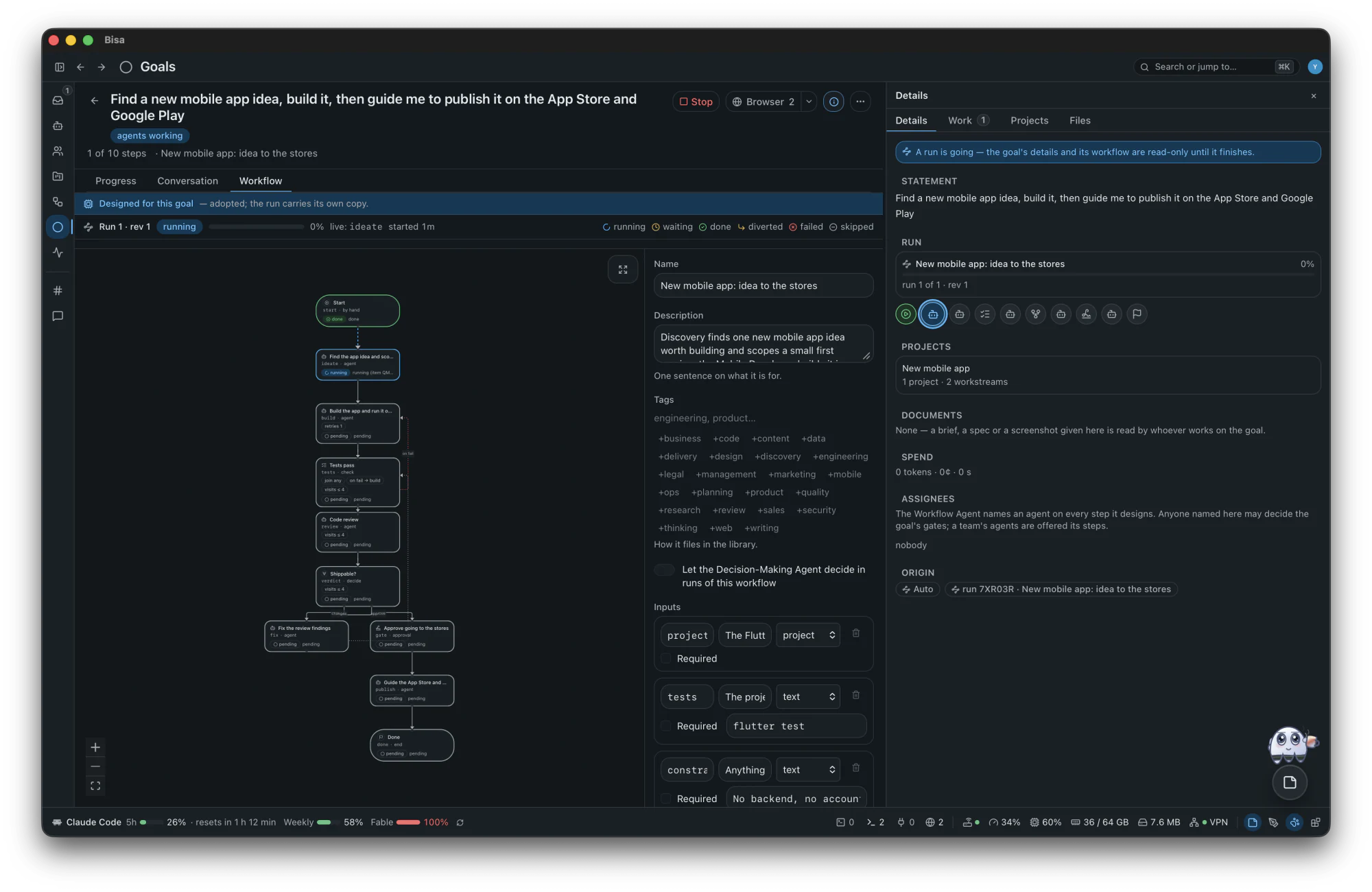Click the flag end step icon in Run
Screen dimensions: 1372x892
click(x=1137, y=314)
